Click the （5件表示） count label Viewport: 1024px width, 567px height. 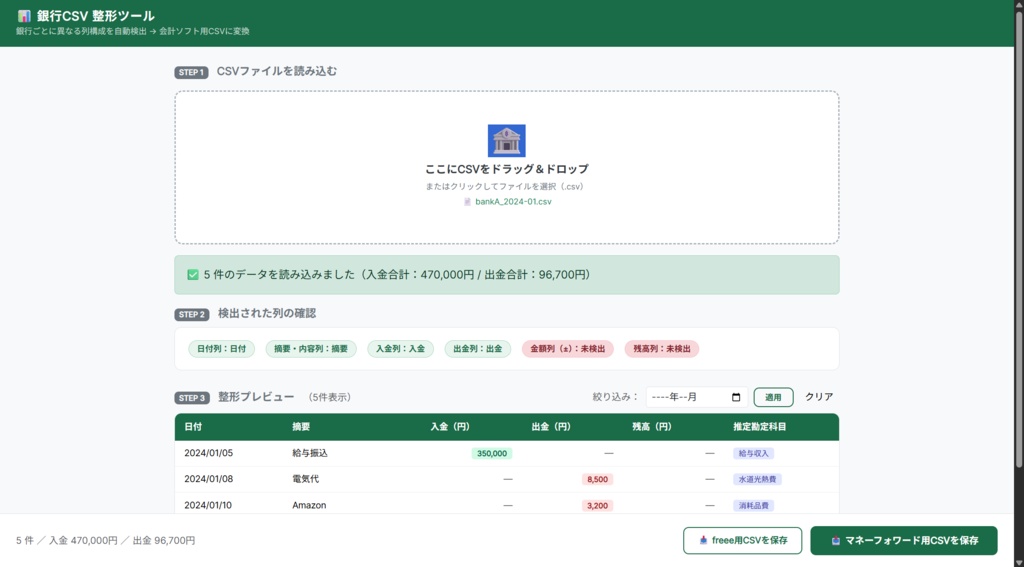coord(330,397)
